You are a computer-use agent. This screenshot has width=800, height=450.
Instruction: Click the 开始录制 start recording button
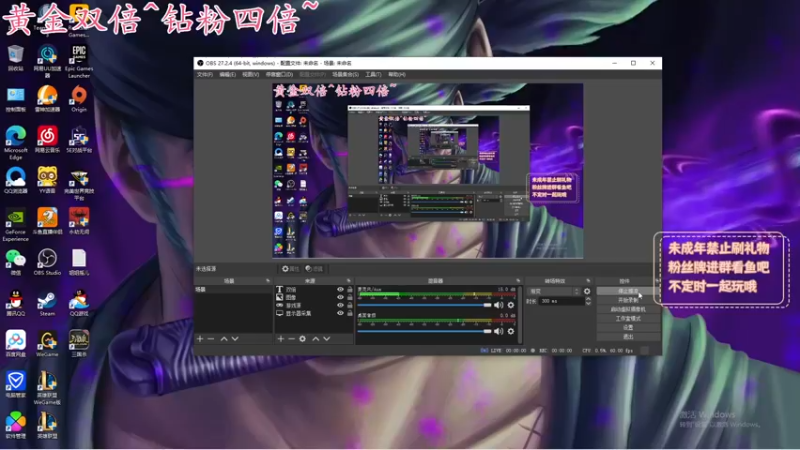pyautogui.click(x=628, y=300)
